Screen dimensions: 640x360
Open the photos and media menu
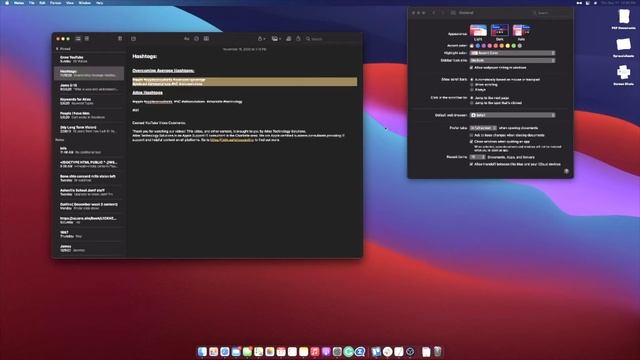[276, 38]
